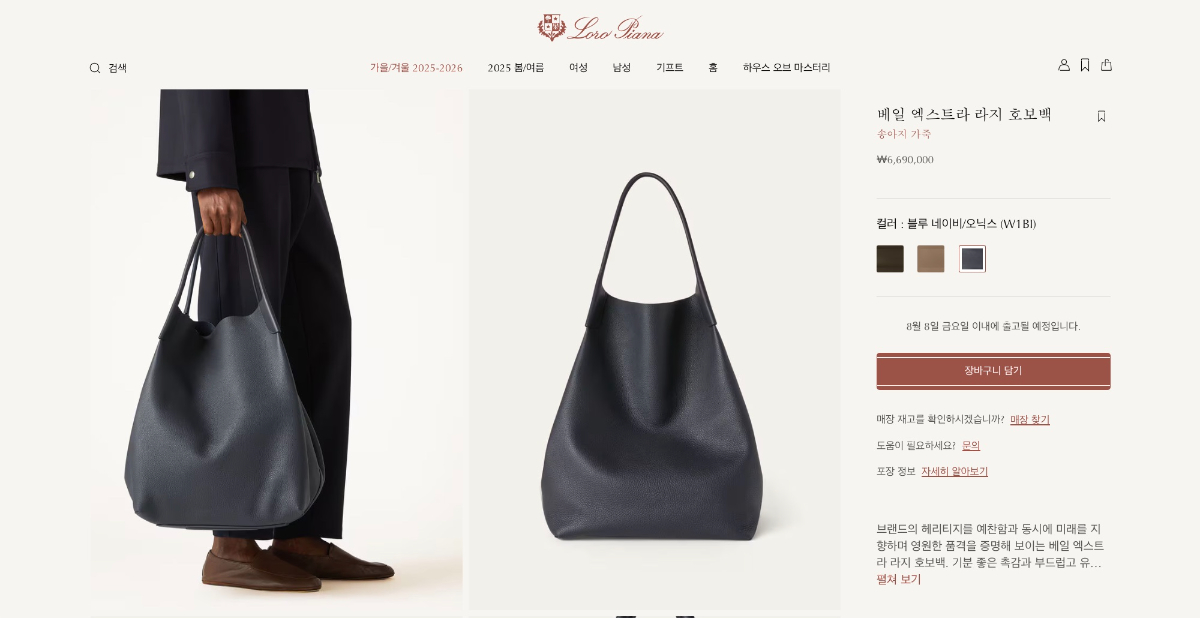Open the 남성 menu
The height and width of the screenshot is (618, 1200).
click(x=622, y=68)
